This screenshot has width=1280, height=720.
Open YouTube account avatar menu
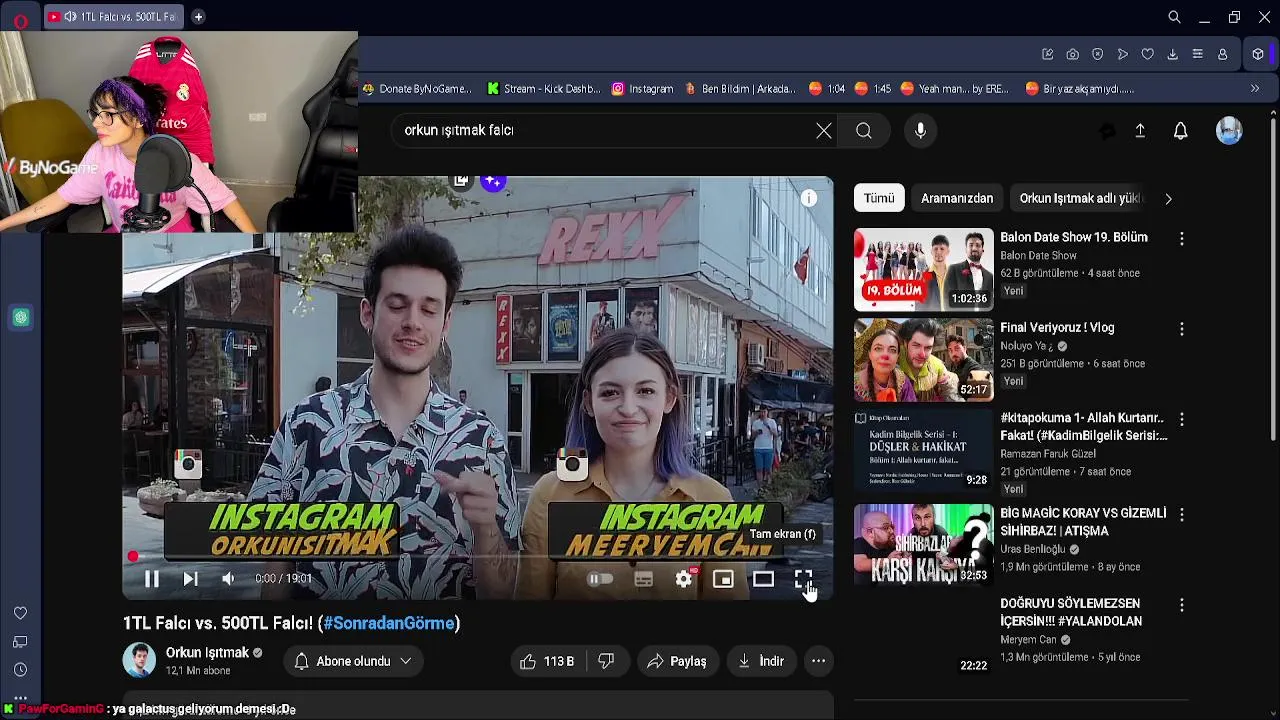[1229, 130]
